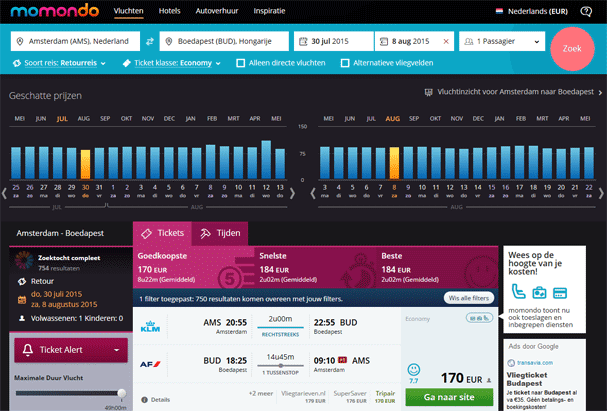Open the Vluchten menu item
607x411 pixels.
click(129, 11)
